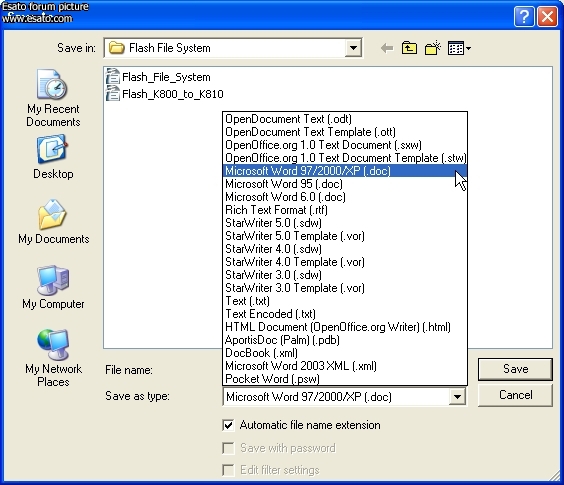Viewport: 564px width, 485px height.
Task: Select AportisDoc (Palm) (.pdb)
Action: (x=345, y=340)
